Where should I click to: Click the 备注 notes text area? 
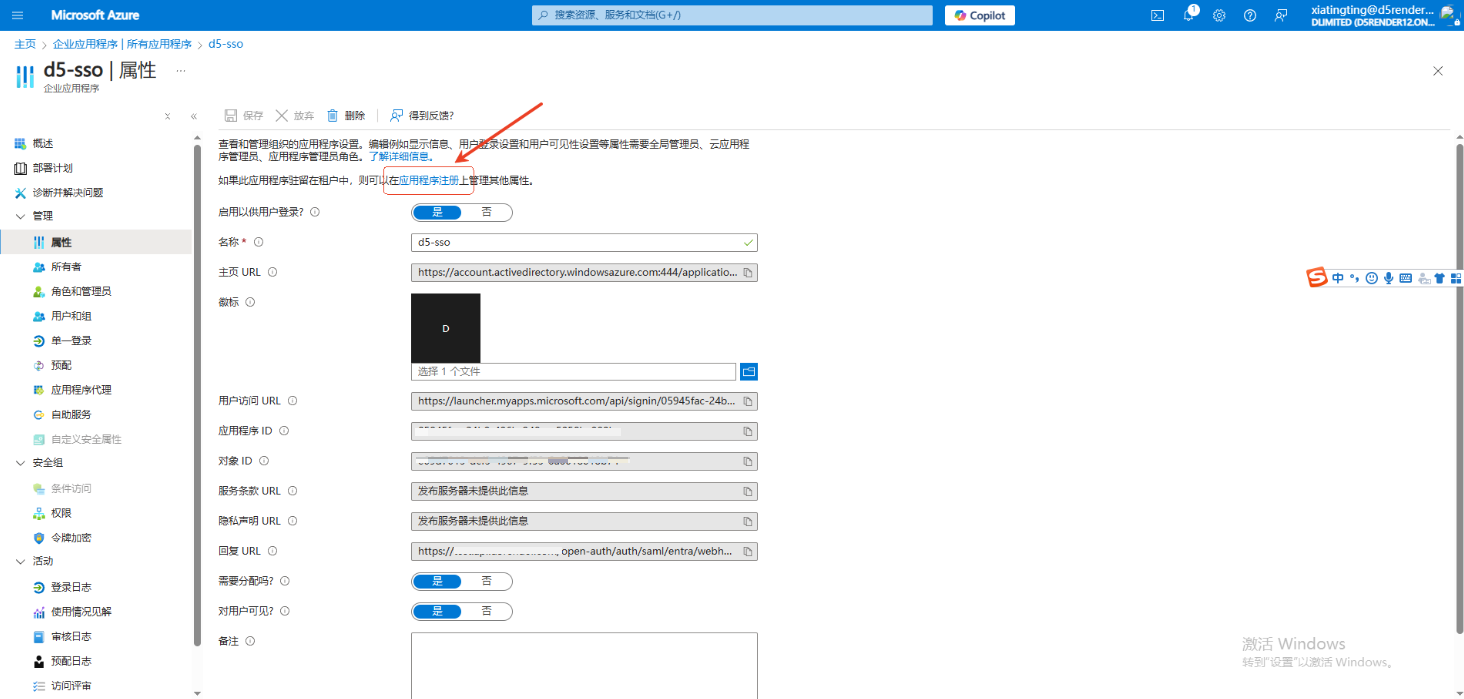click(584, 665)
